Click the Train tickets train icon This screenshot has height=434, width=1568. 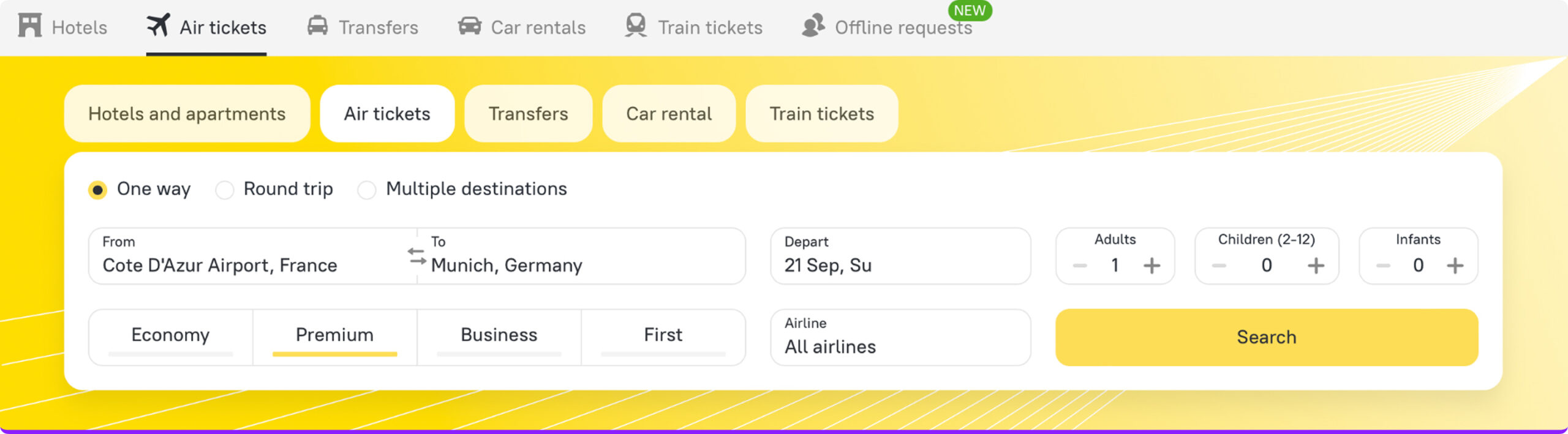tap(636, 26)
